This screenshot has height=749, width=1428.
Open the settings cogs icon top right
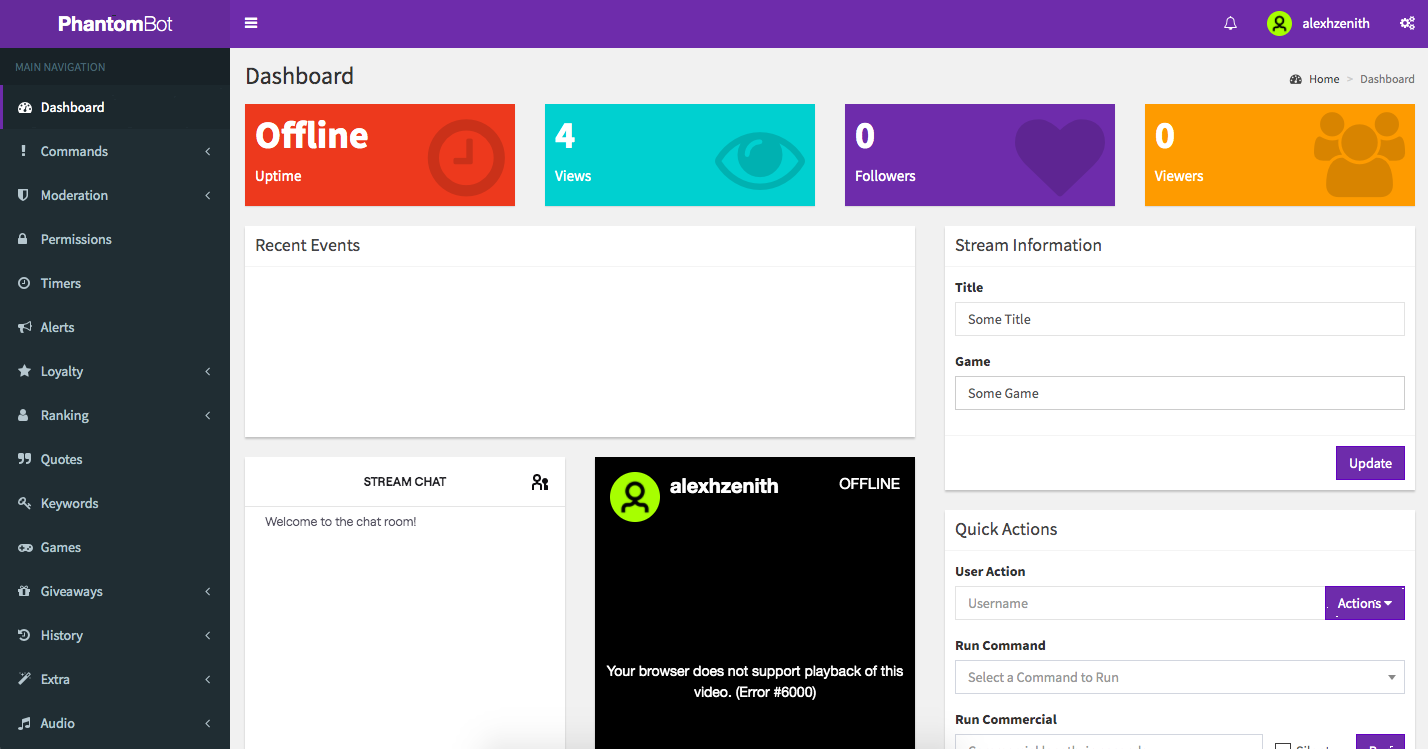pos(1407,23)
